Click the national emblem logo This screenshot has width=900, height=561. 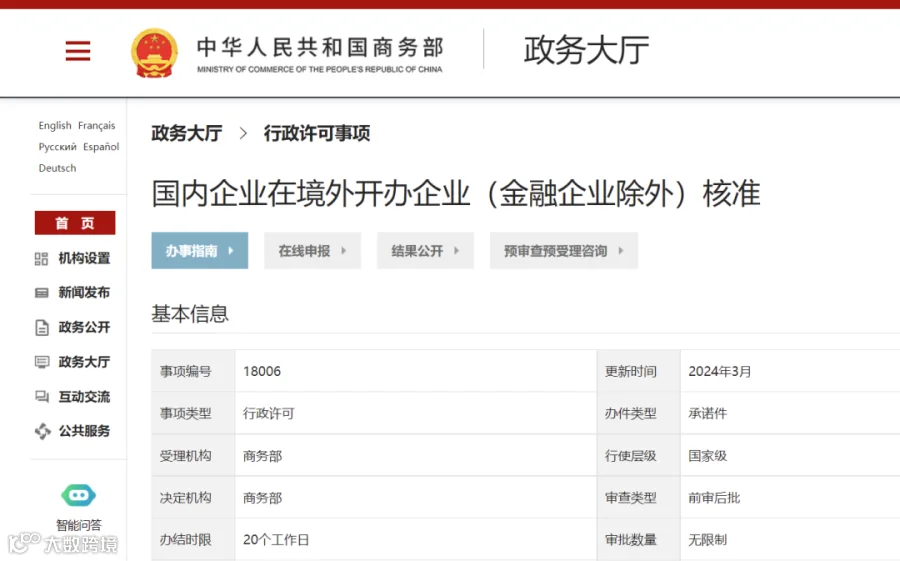coord(154,53)
